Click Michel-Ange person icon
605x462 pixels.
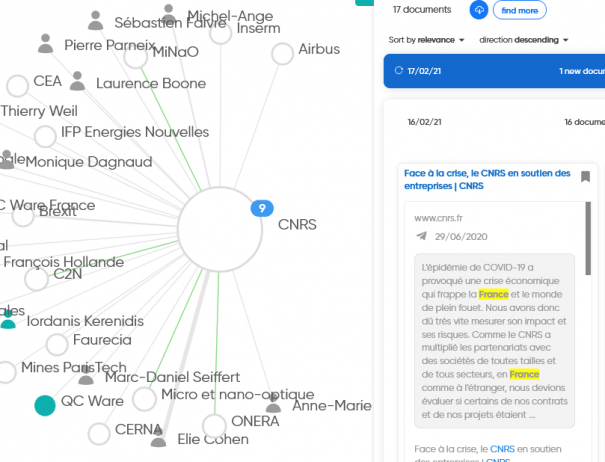168,14
